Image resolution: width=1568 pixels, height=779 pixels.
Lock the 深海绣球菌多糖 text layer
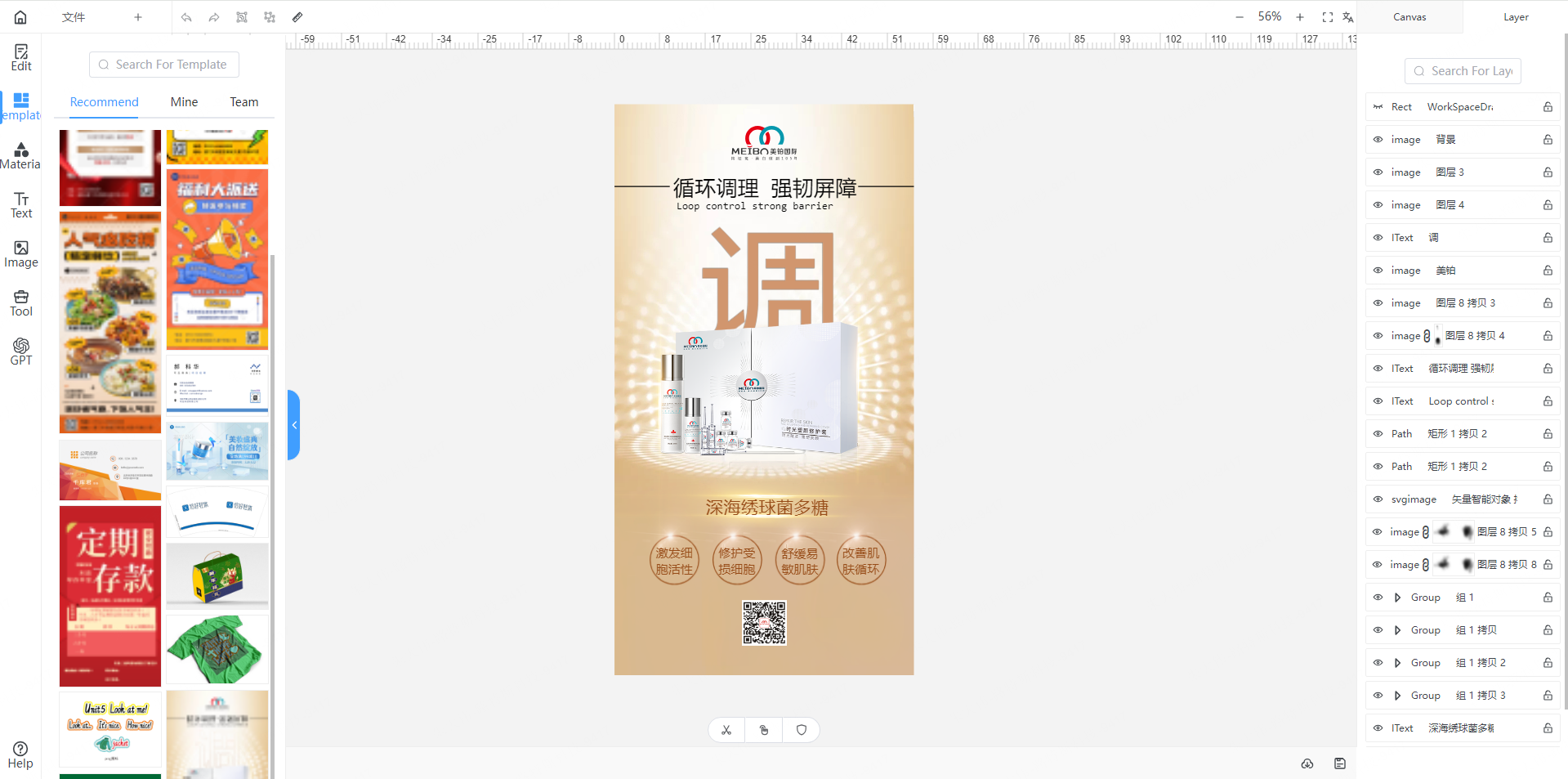(1548, 728)
